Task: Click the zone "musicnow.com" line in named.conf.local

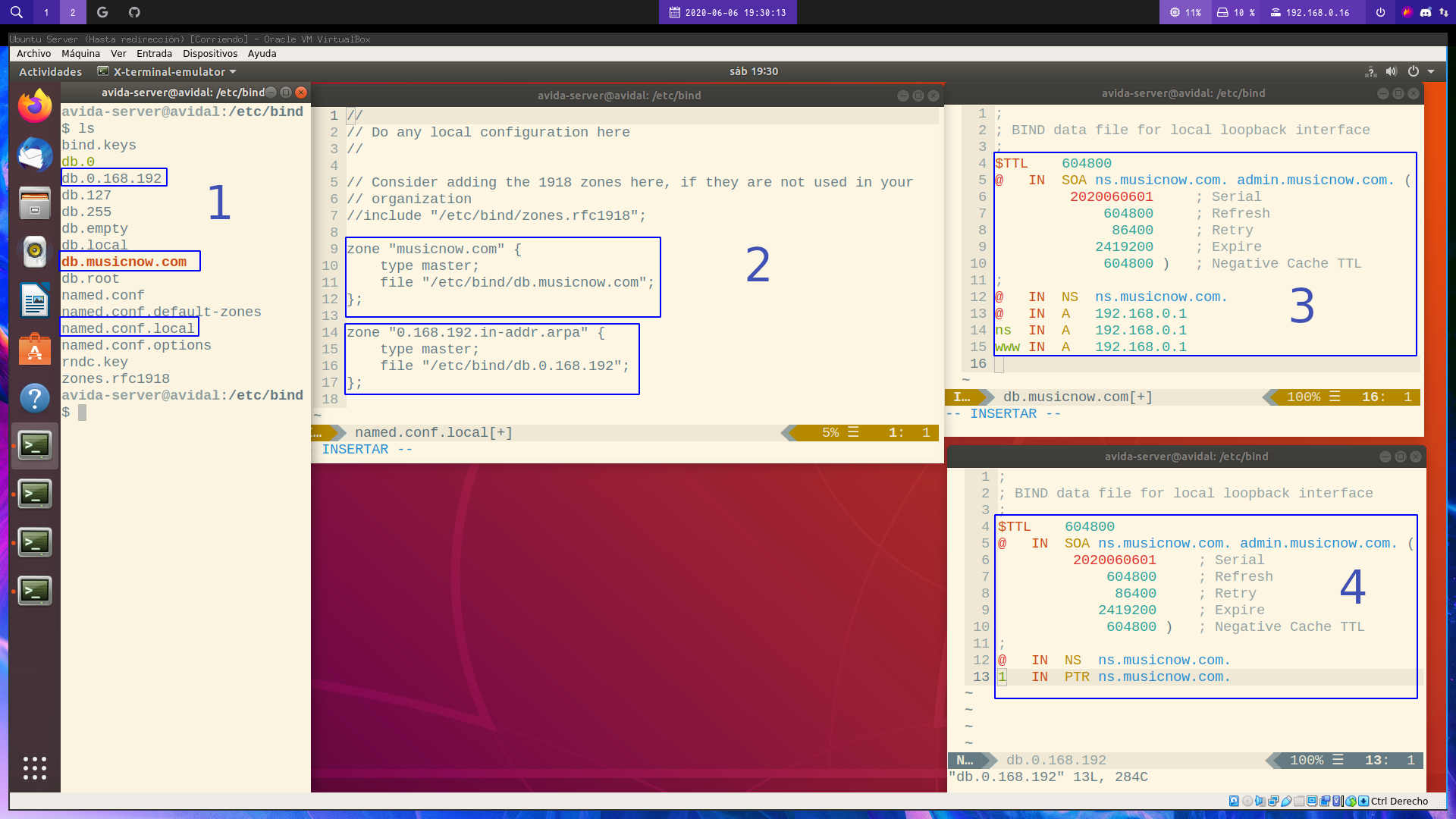Action: 434,249
